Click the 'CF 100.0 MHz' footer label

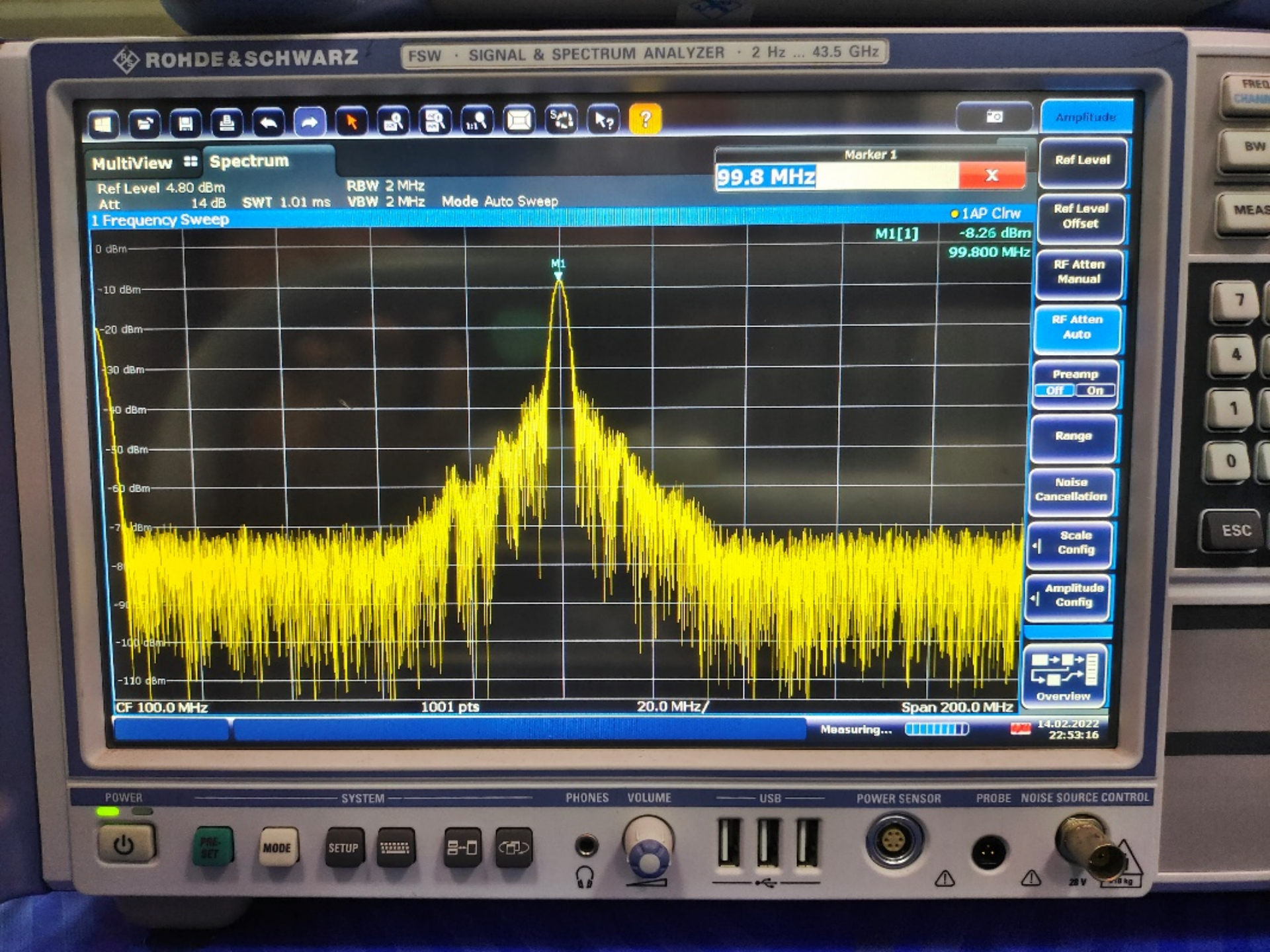[161, 707]
